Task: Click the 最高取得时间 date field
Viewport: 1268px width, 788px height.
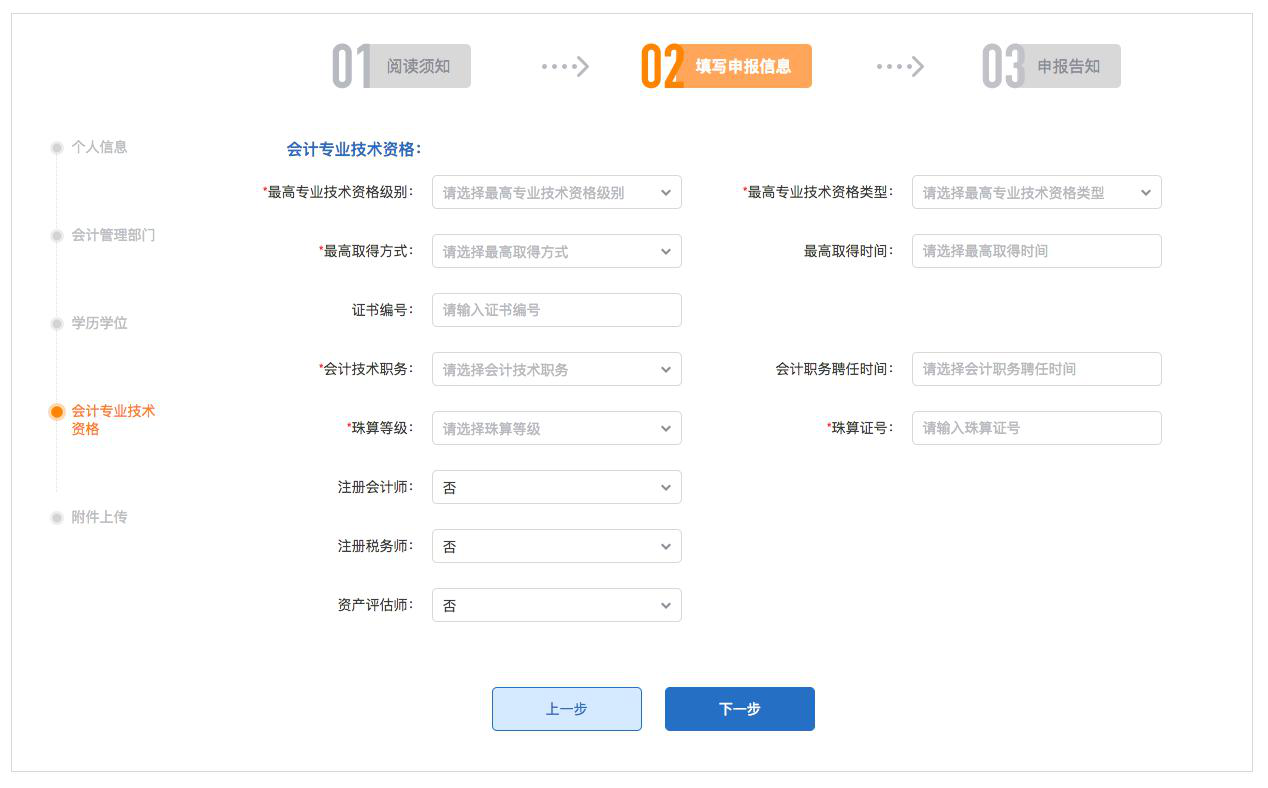Action: click(x=1036, y=251)
